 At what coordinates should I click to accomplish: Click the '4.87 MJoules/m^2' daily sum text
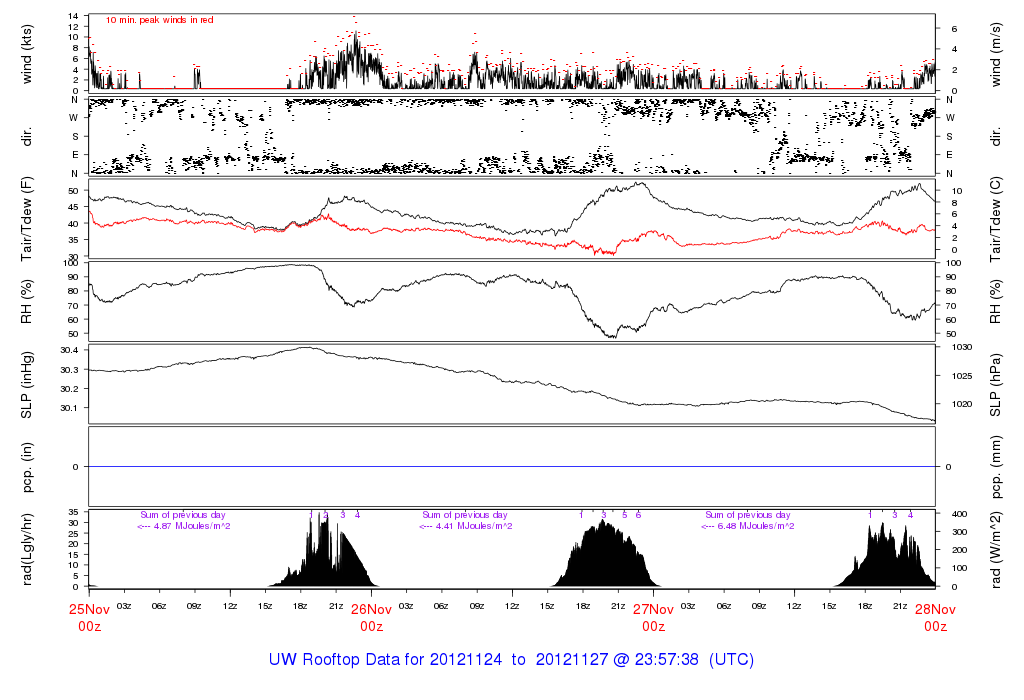click(191, 526)
